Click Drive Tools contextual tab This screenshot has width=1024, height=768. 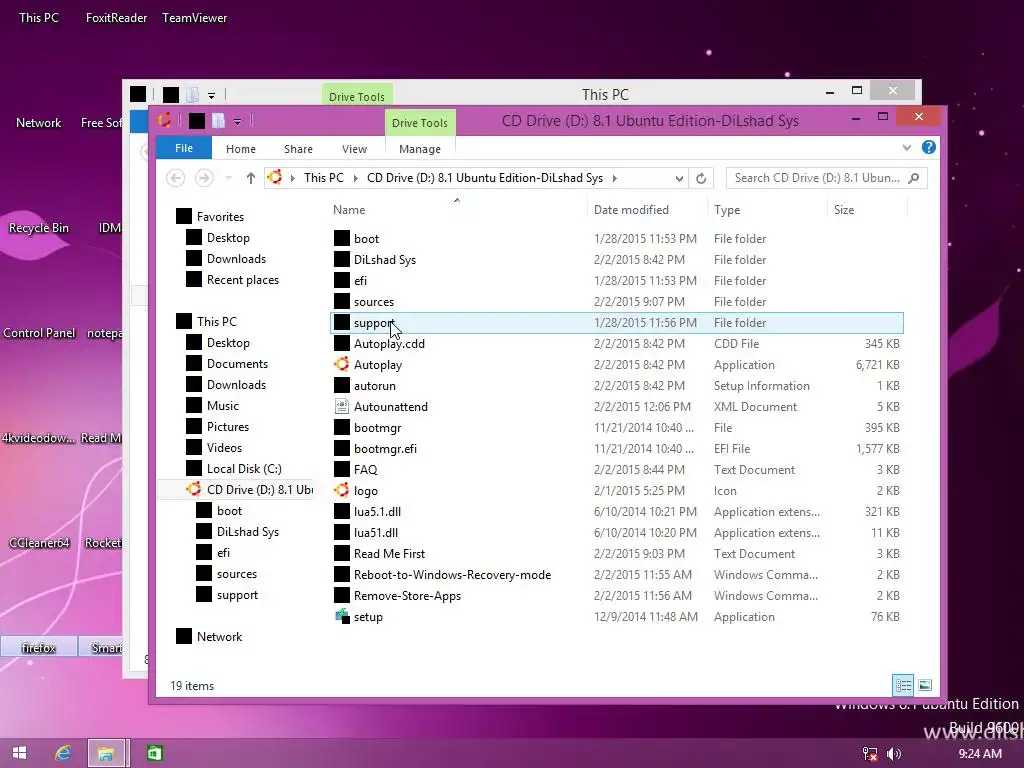click(420, 123)
